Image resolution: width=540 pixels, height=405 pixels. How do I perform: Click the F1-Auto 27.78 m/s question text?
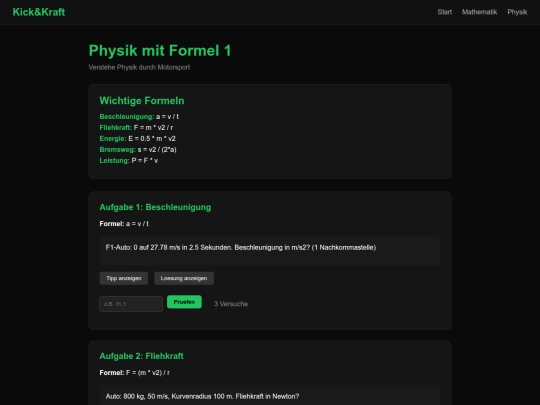[x=241, y=248]
